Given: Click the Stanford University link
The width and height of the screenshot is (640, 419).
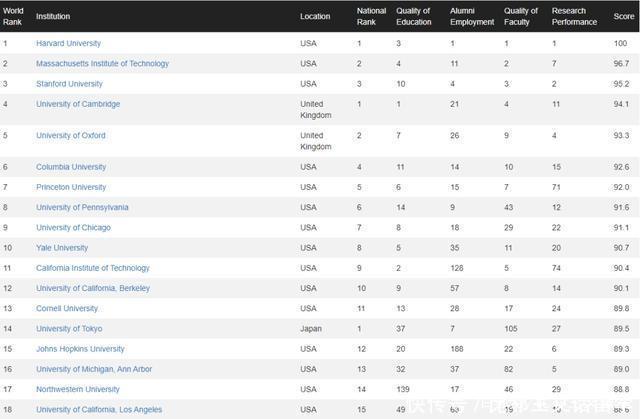Looking at the screenshot, I should coord(69,84).
